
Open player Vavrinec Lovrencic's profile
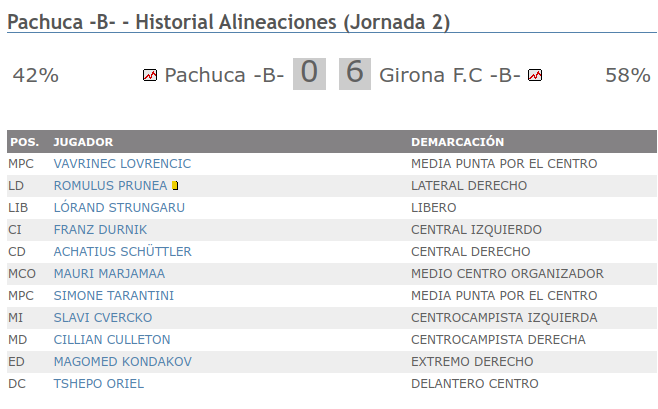122,164
